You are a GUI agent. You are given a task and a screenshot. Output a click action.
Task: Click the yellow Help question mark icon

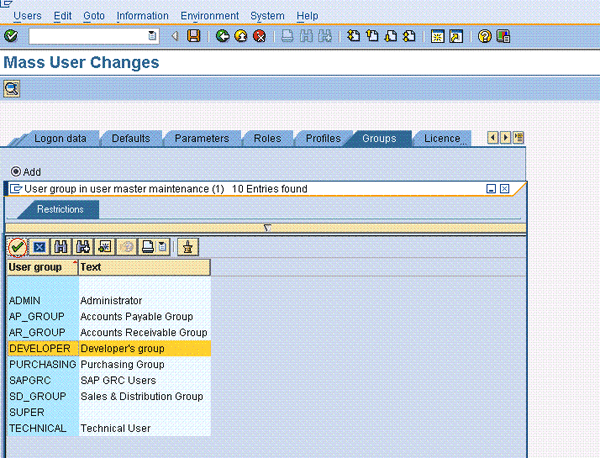(x=484, y=36)
